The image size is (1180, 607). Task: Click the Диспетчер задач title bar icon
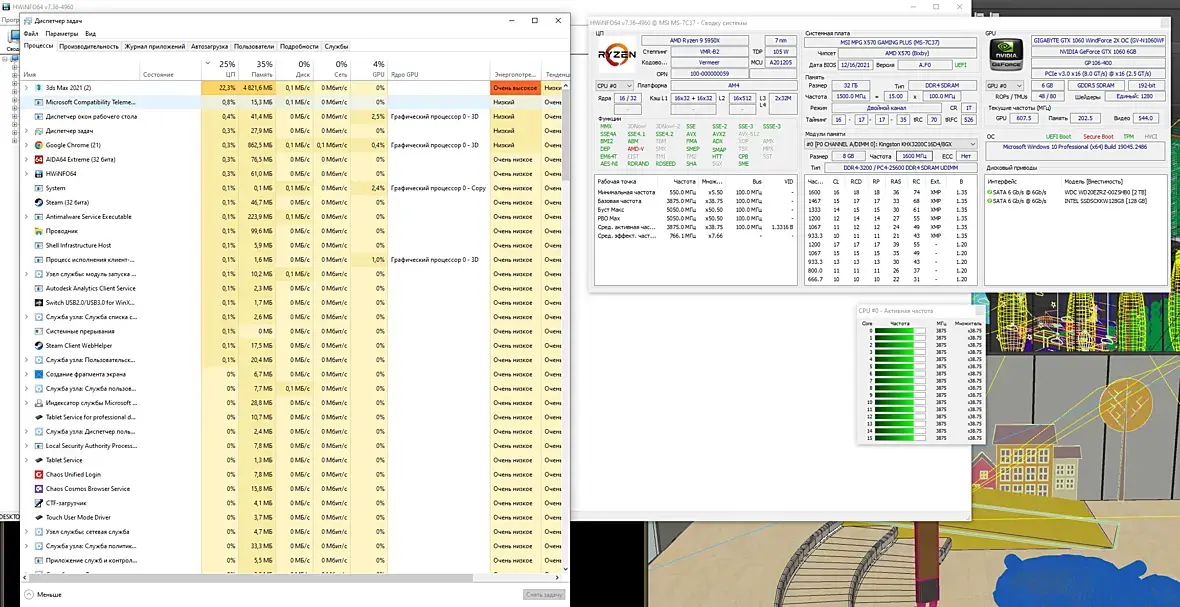(x=29, y=21)
